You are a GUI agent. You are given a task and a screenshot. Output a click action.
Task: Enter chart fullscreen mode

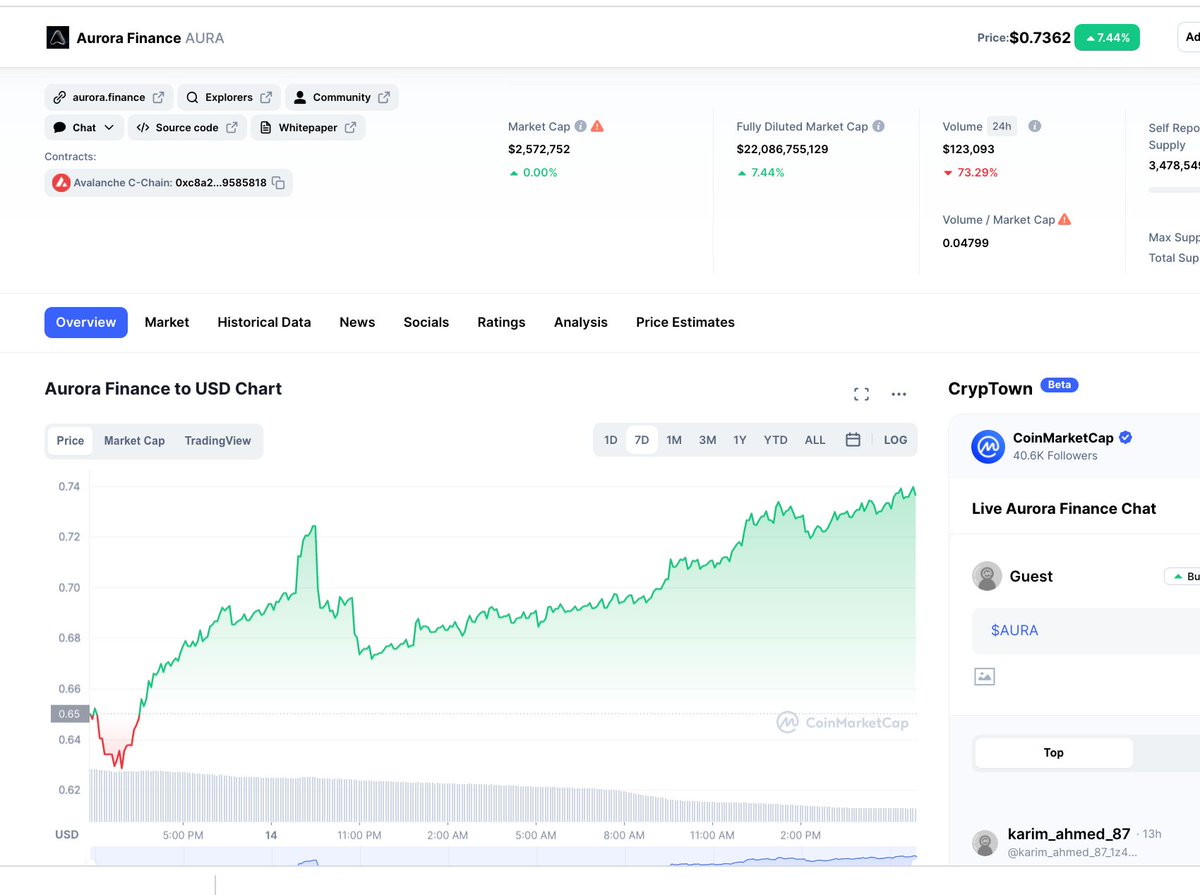(x=861, y=394)
